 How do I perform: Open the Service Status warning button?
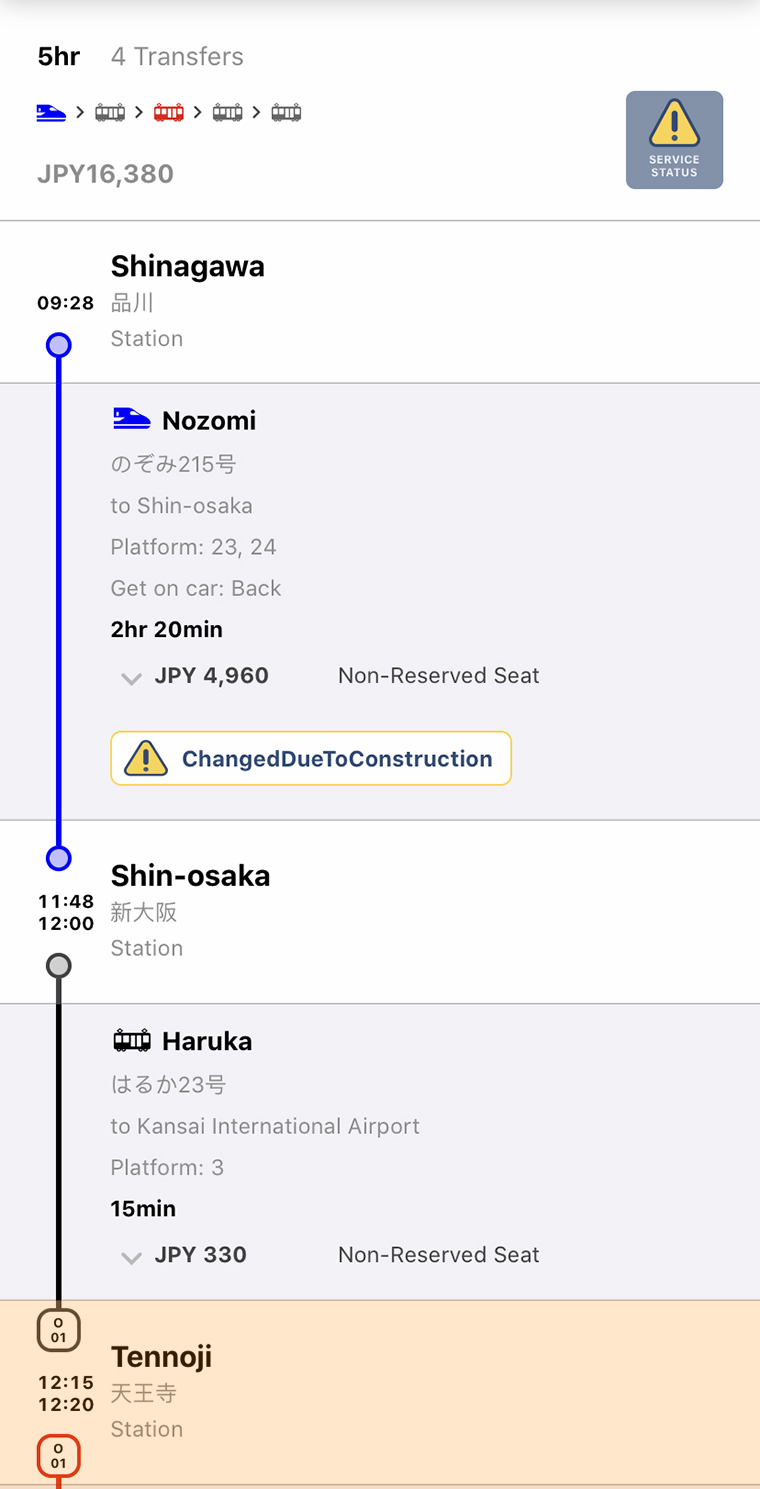(674, 140)
